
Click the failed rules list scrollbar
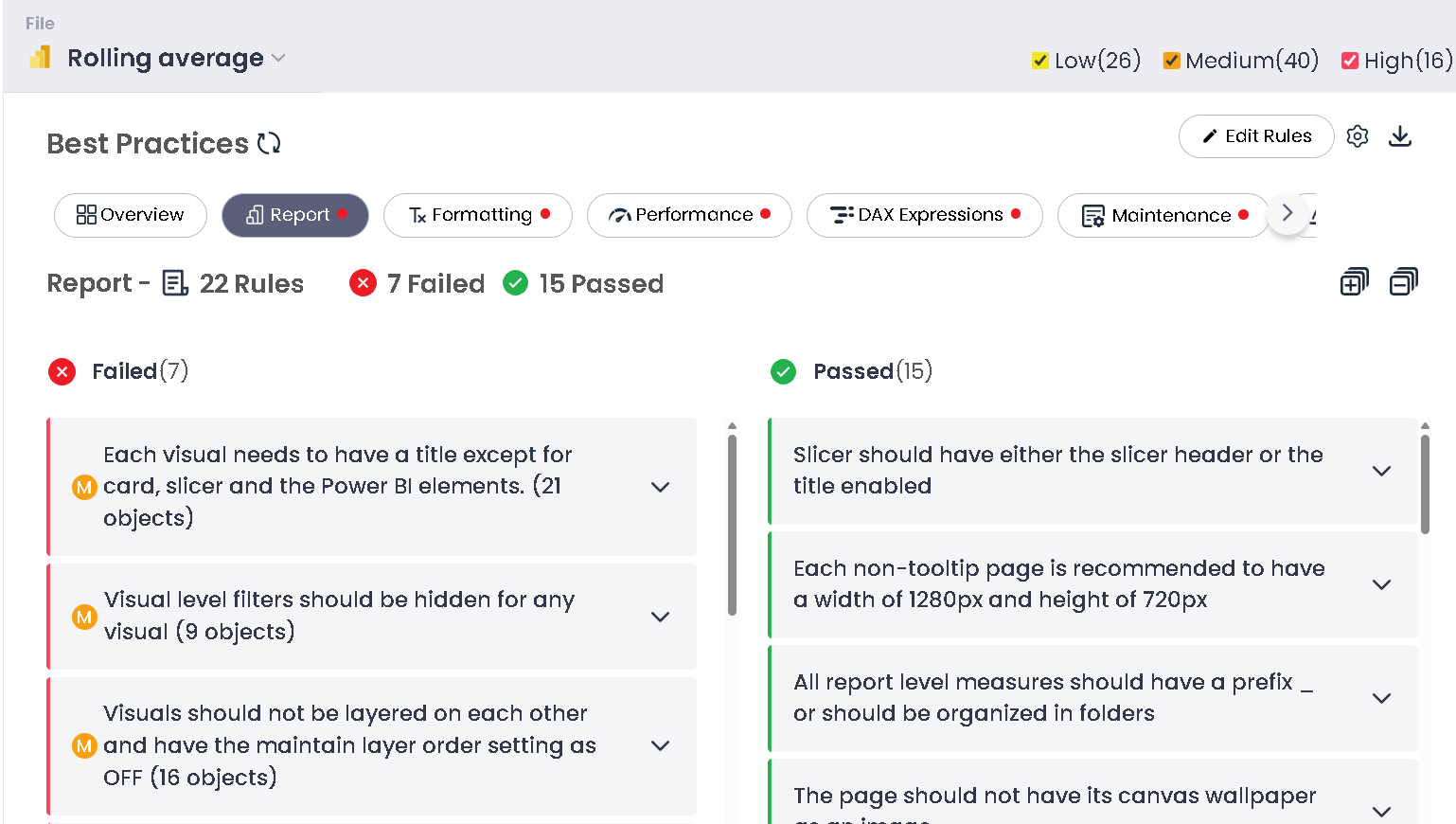pyautogui.click(x=732, y=525)
